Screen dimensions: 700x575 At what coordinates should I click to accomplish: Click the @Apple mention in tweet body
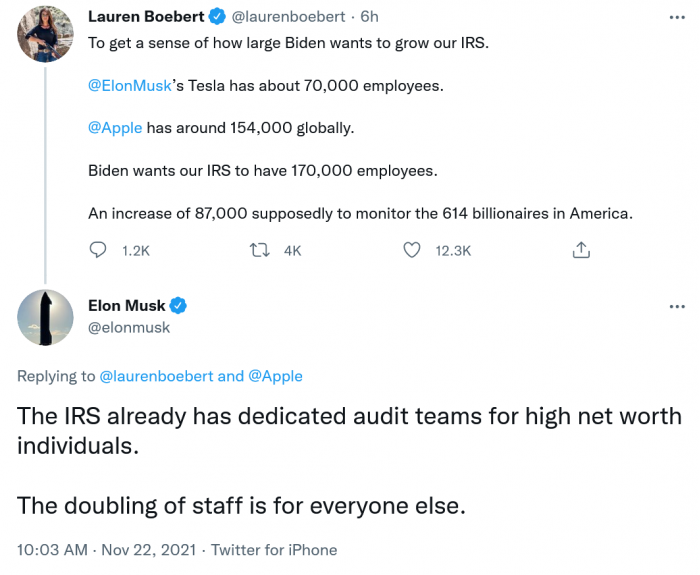point(115,128)
